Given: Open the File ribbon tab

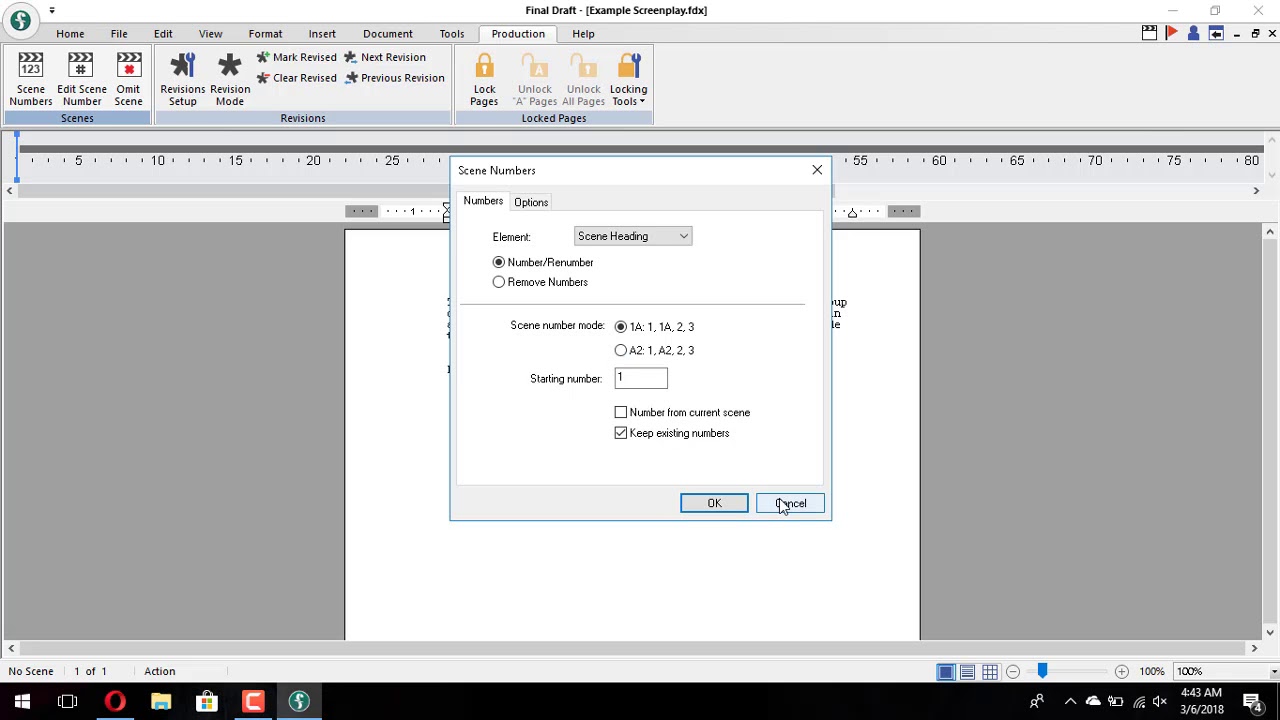Looking at the screenshot, I should (119, 34).
